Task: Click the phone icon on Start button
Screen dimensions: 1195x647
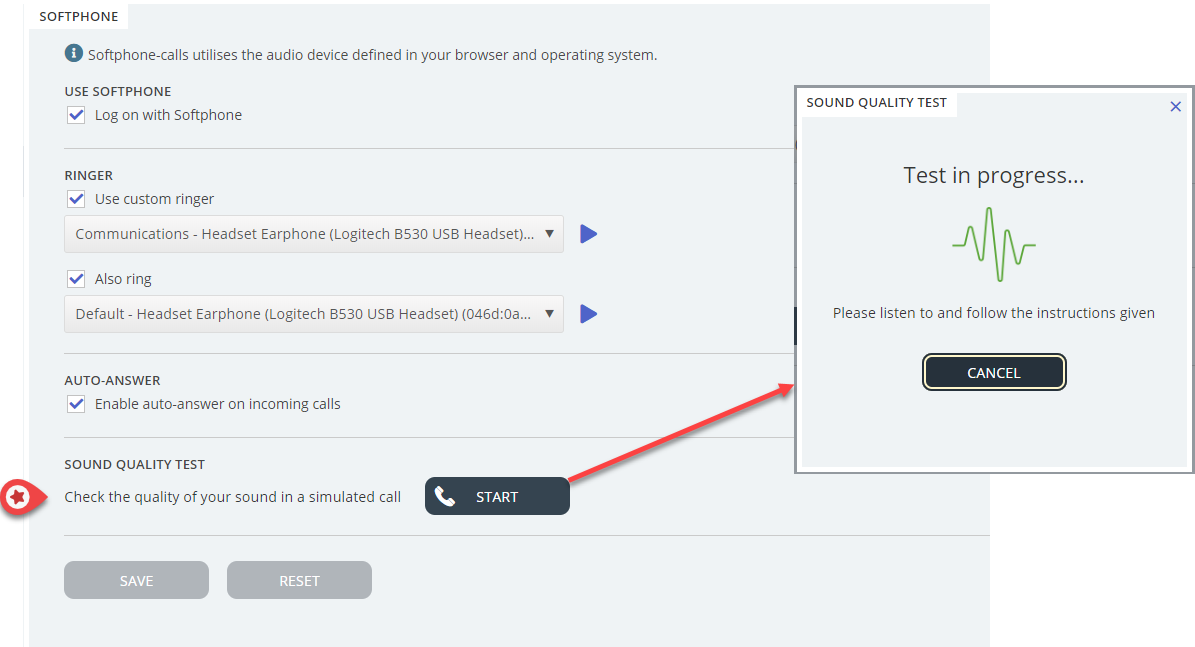Action: [446, 497]
